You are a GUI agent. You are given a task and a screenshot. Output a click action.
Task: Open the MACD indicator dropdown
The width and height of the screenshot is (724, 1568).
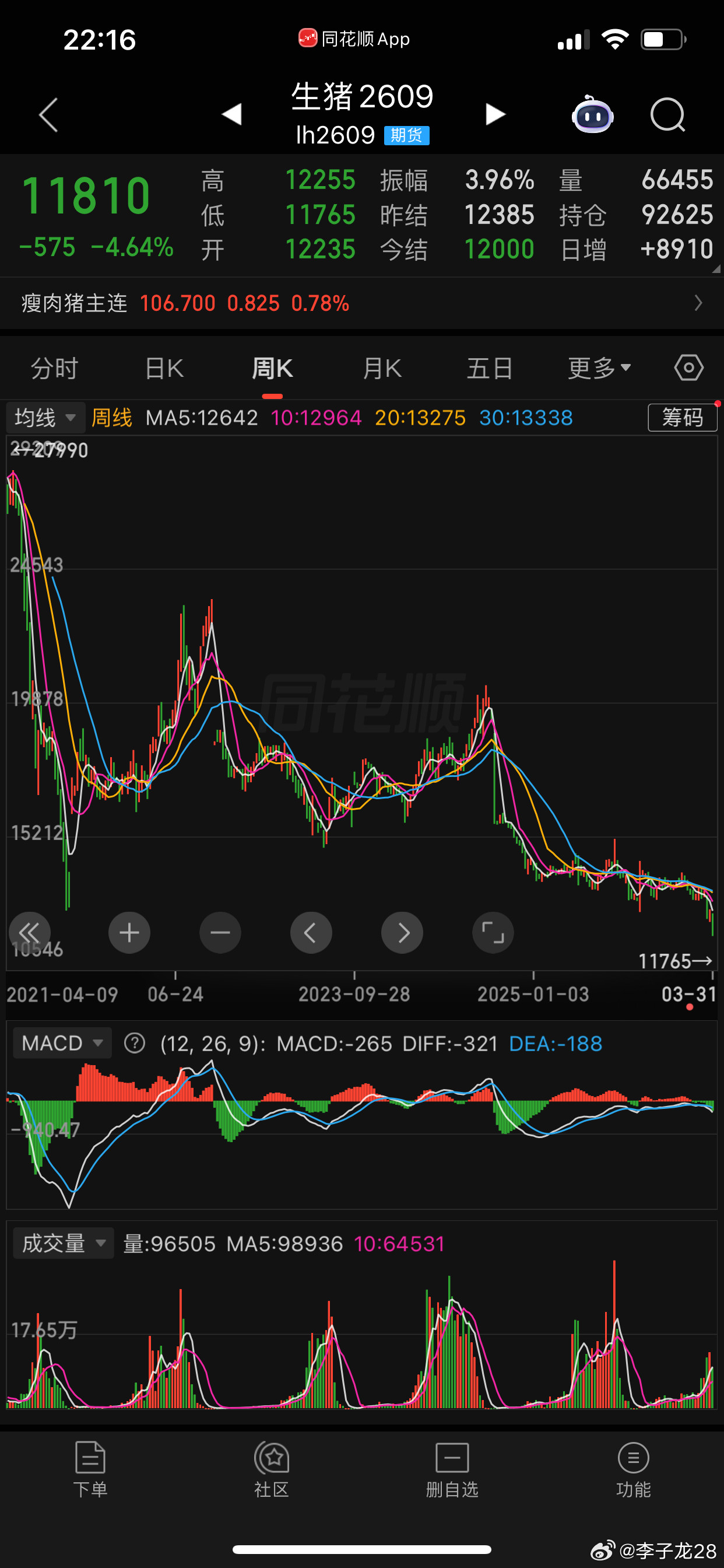tap(62, 1044)
